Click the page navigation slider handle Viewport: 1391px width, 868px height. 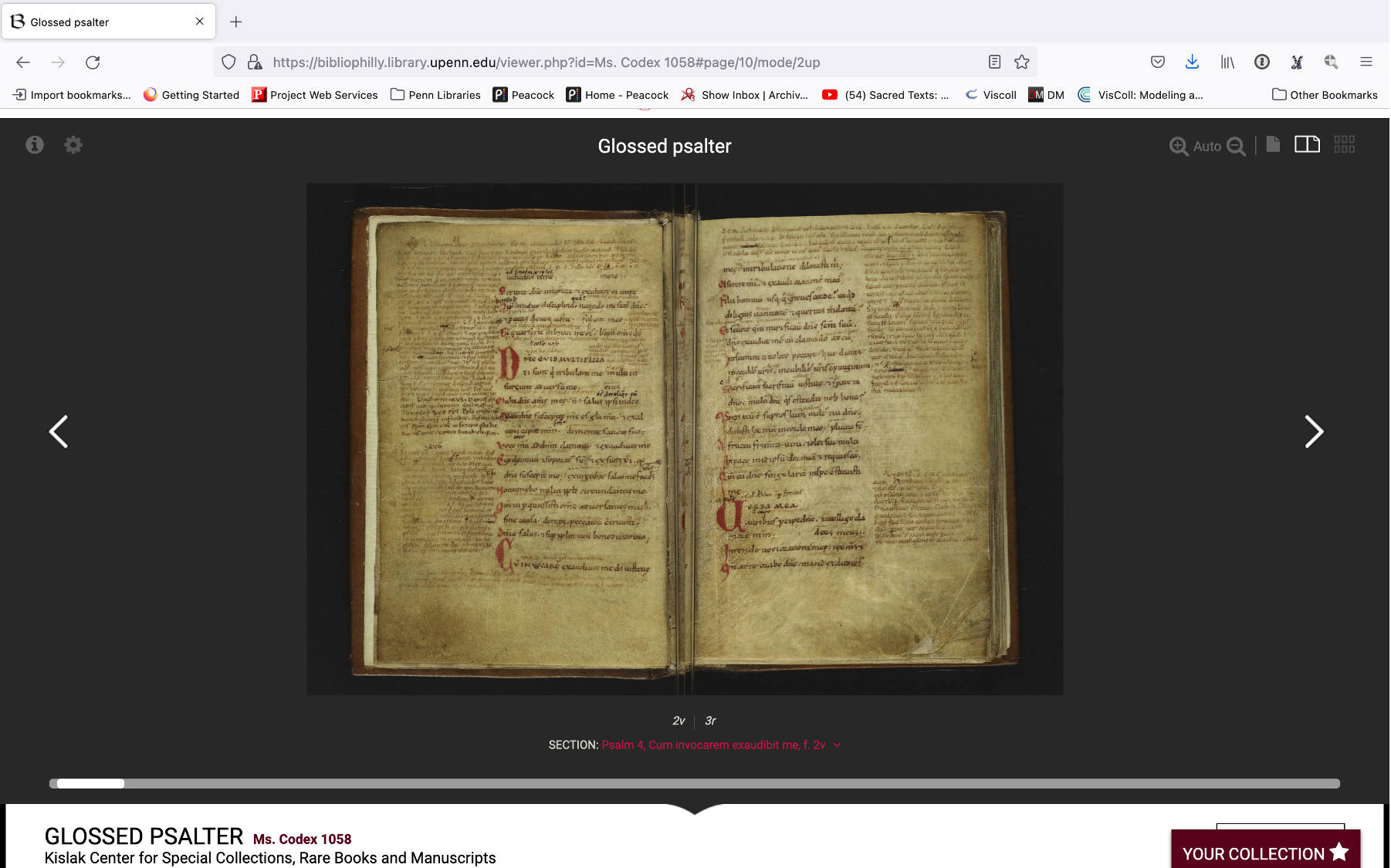coord(90,784)
